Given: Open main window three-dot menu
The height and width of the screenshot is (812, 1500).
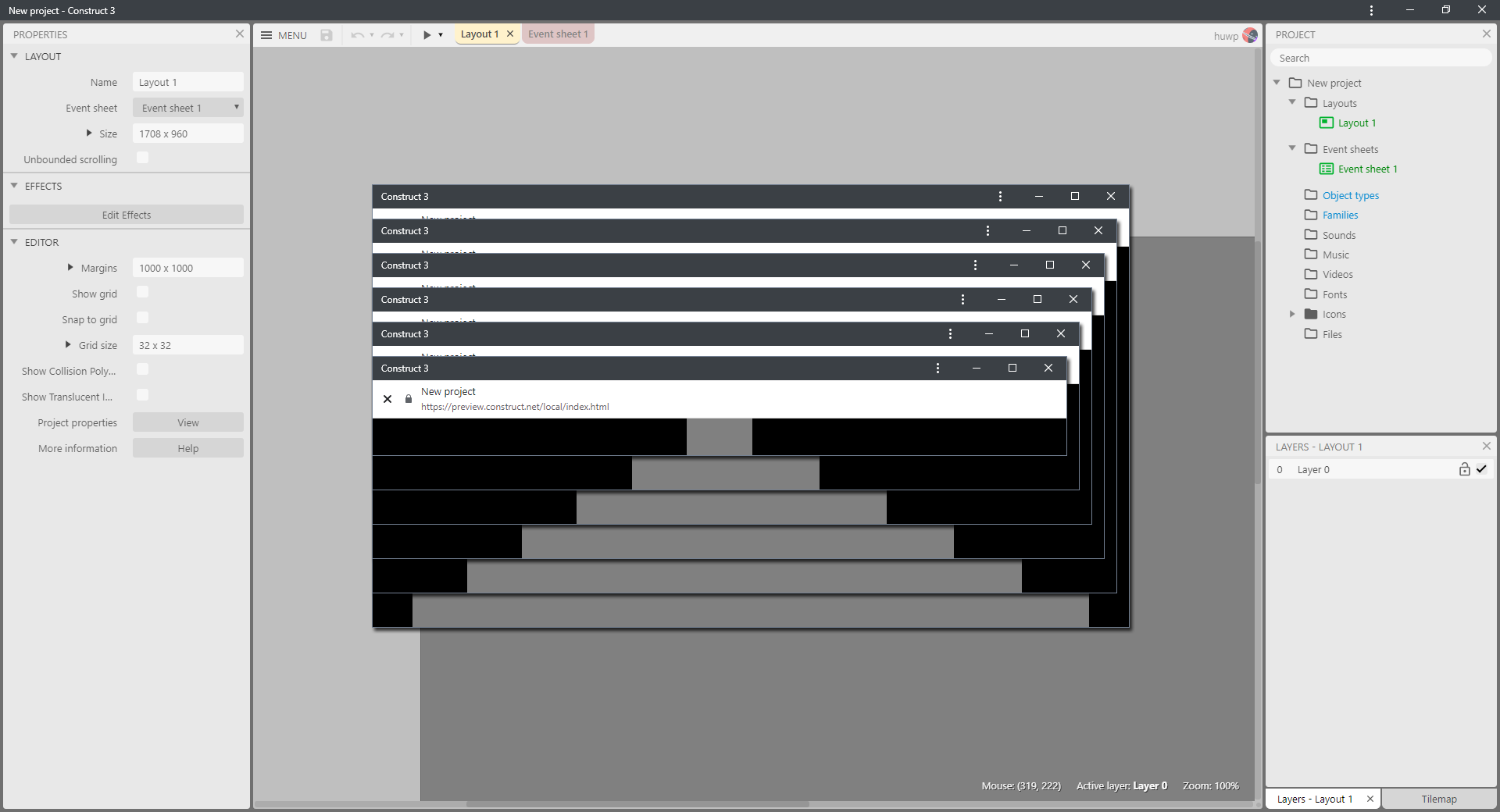Looking at the screenshot, I should (x=1371, y=10).
